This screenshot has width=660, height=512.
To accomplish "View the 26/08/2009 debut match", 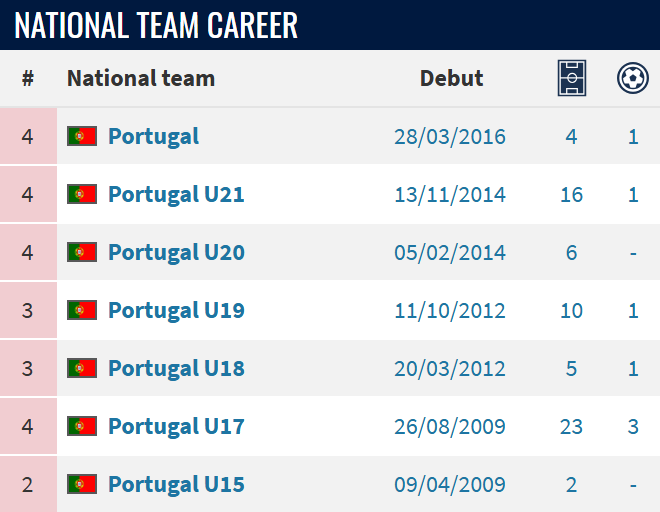I will pos(450,426).
